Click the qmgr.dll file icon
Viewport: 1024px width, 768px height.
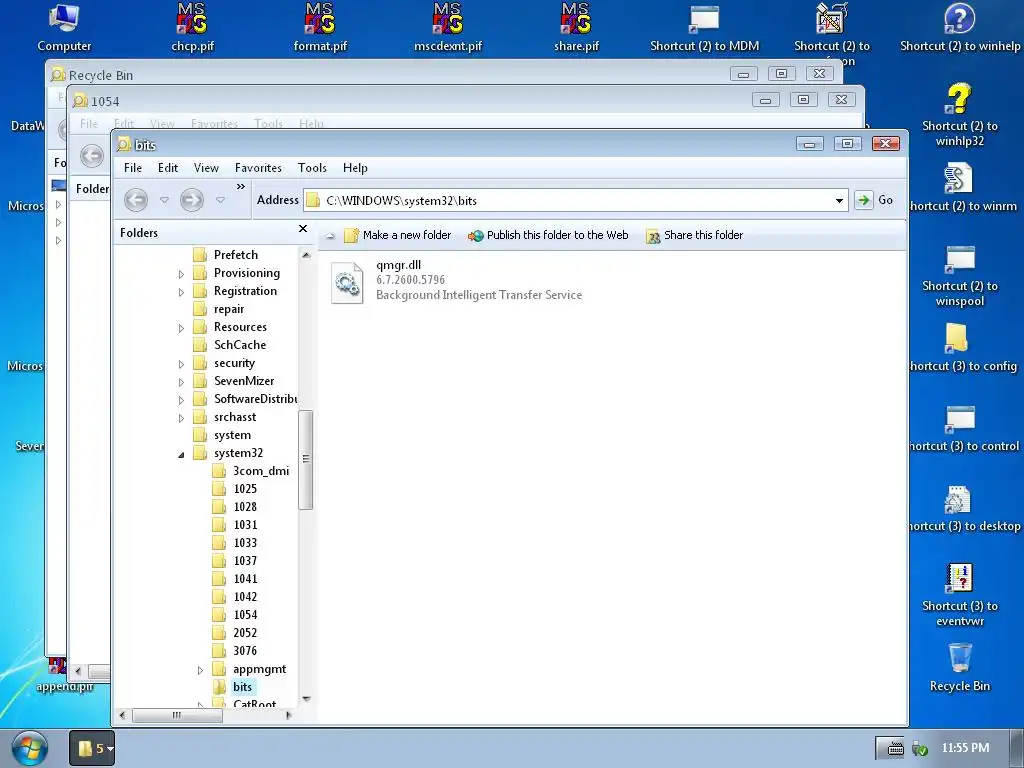tap(347, 282)
